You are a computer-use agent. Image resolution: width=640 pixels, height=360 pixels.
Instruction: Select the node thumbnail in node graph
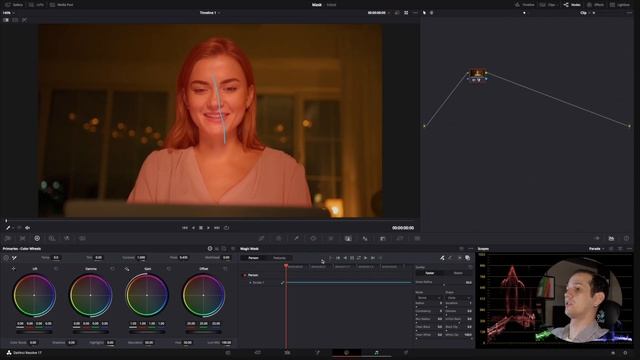pos(477,73)
